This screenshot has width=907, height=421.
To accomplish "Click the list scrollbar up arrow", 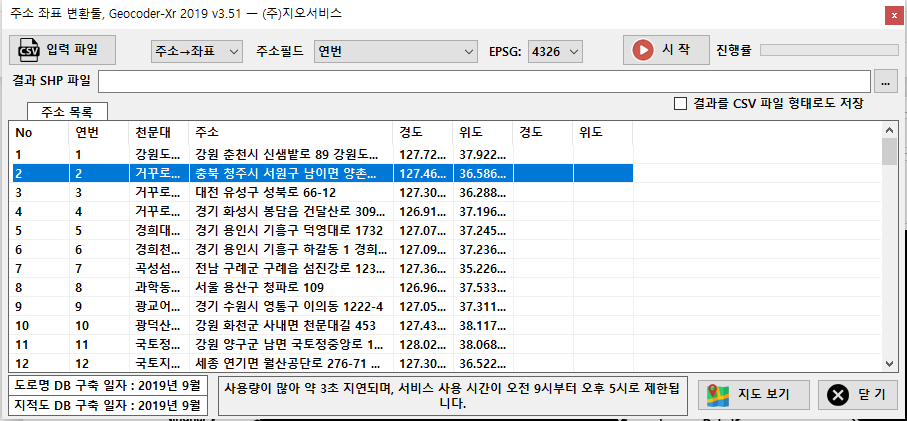I will (x=890, y=130).
